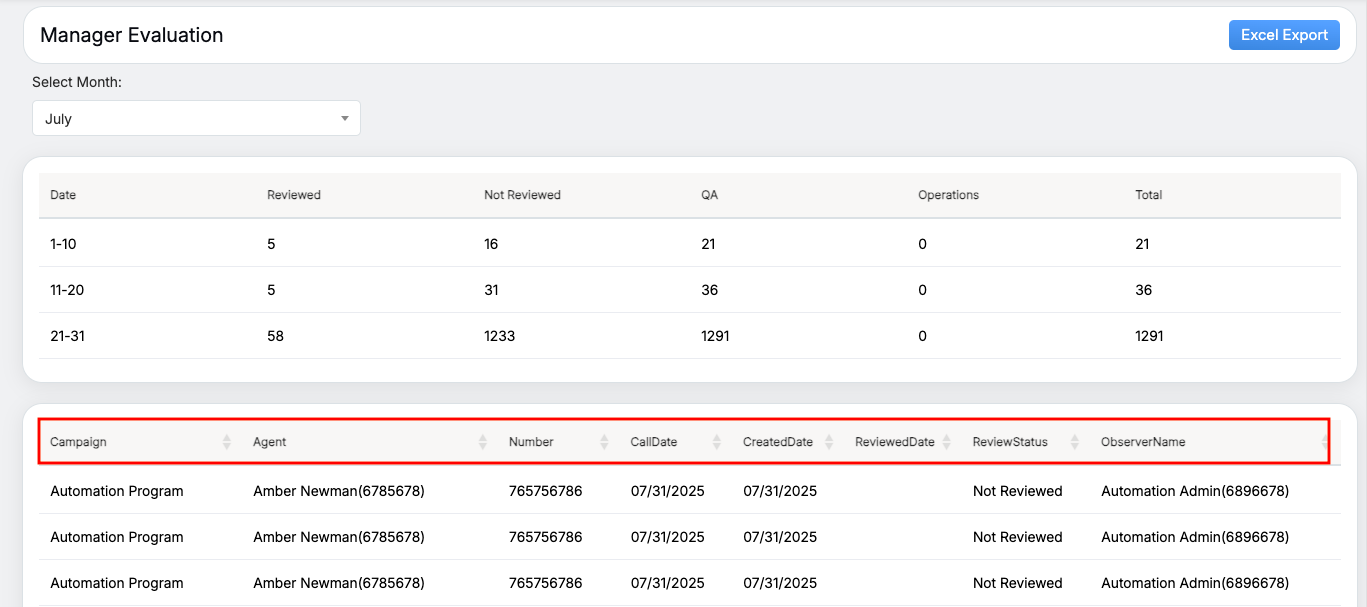Image resolution: width=1367 pixels, height=607 pixels.
Task: Click the Manager Evaluation page title
Action: click(x=131, y=35)
